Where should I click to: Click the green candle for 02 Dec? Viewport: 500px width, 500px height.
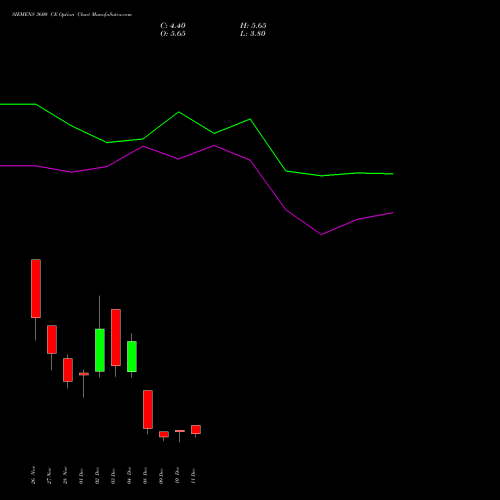[x=100, y=350]
